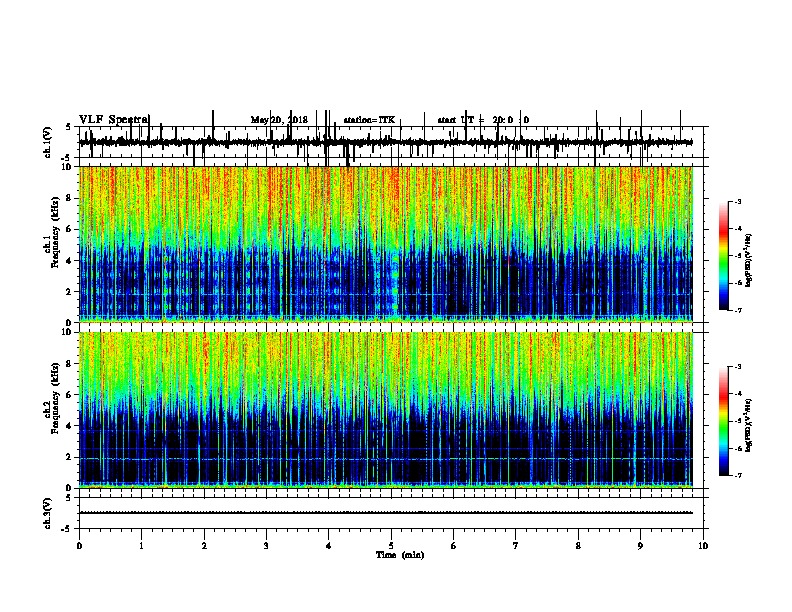The image size is (792, 612).
Task: Click the "3" tick on the time axis
Action: pyautogui.click(x=266, y=546)
